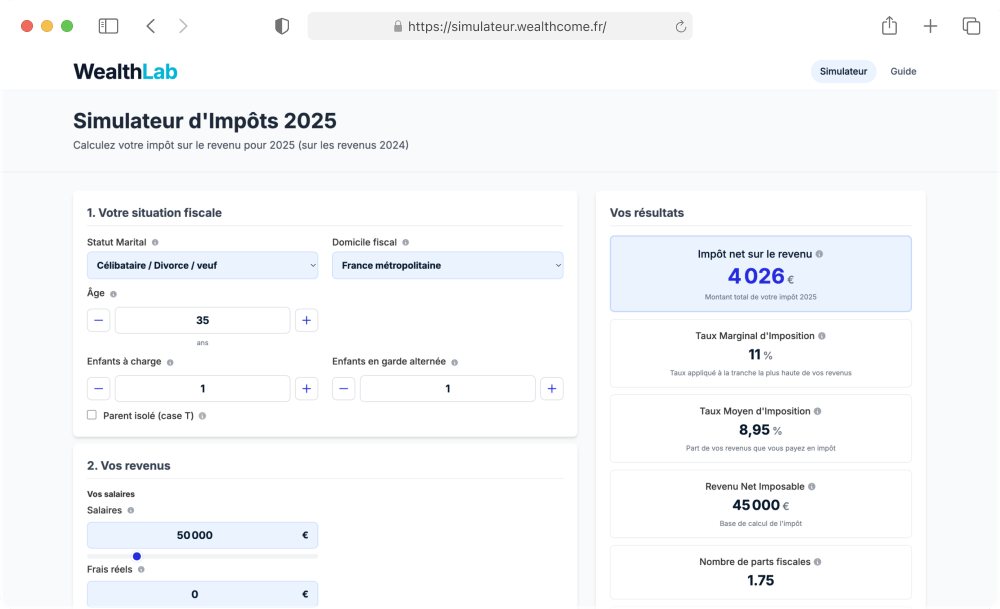Viewport: 1000px width, 609px height.
Task: Click the info icon on Impôt net sur le revenu
Action: coord(821,255)
